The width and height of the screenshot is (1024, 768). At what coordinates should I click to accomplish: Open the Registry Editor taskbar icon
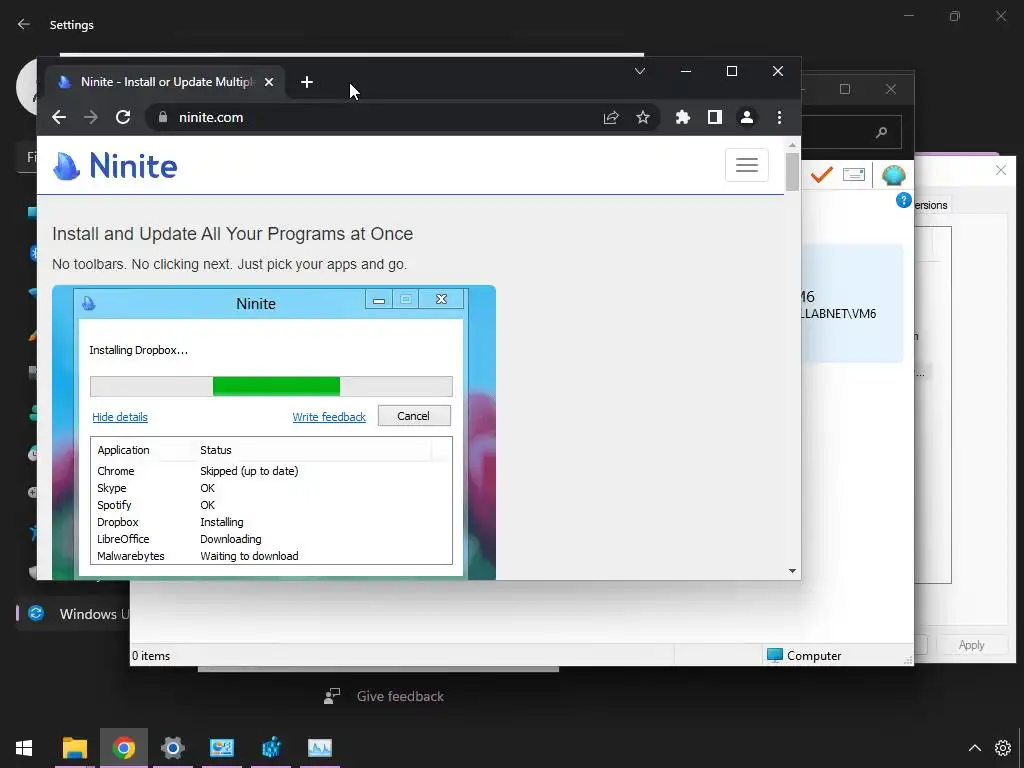click(x=271, y=748)
